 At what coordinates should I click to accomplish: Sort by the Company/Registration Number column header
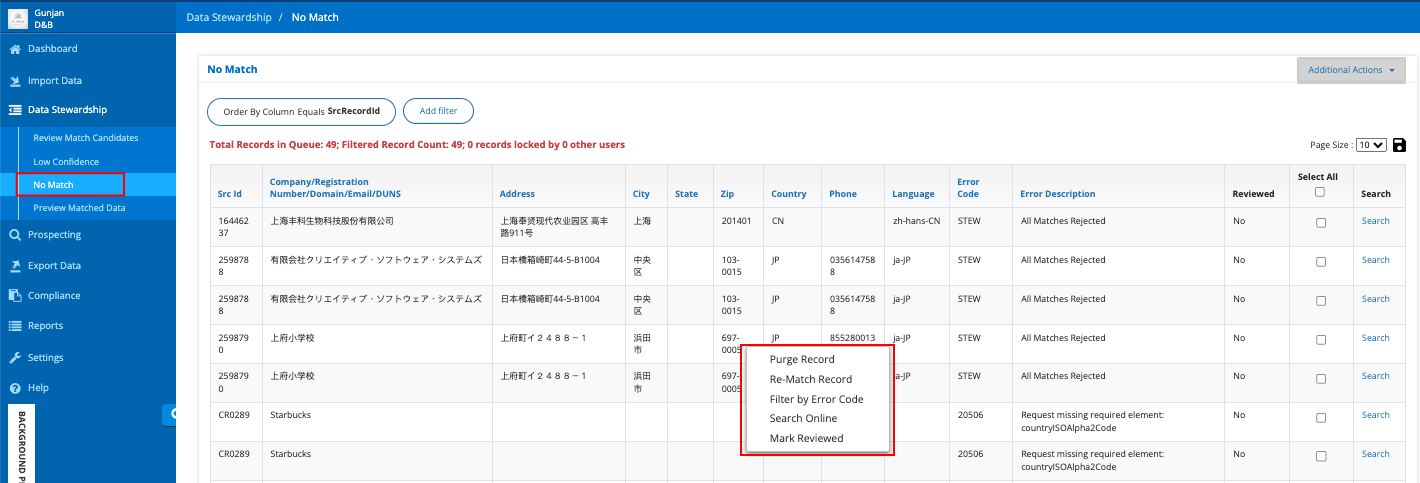tap(335, 188)
